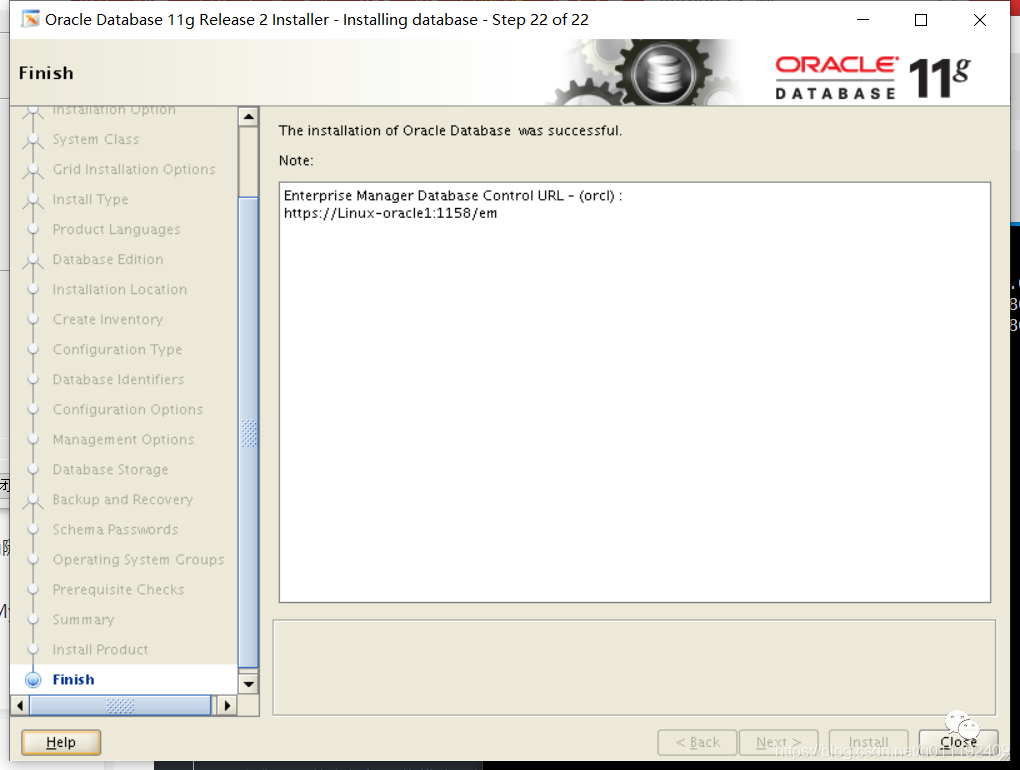This screenshot has height=770, width=1020.
Task: Click the Schema Passwords step bullet icon
Action: pyautogui.click(x=33, y=529)
